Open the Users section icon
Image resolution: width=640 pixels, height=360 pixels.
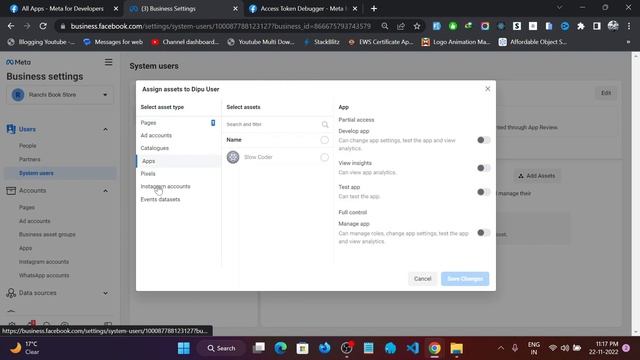click(11, 129)
